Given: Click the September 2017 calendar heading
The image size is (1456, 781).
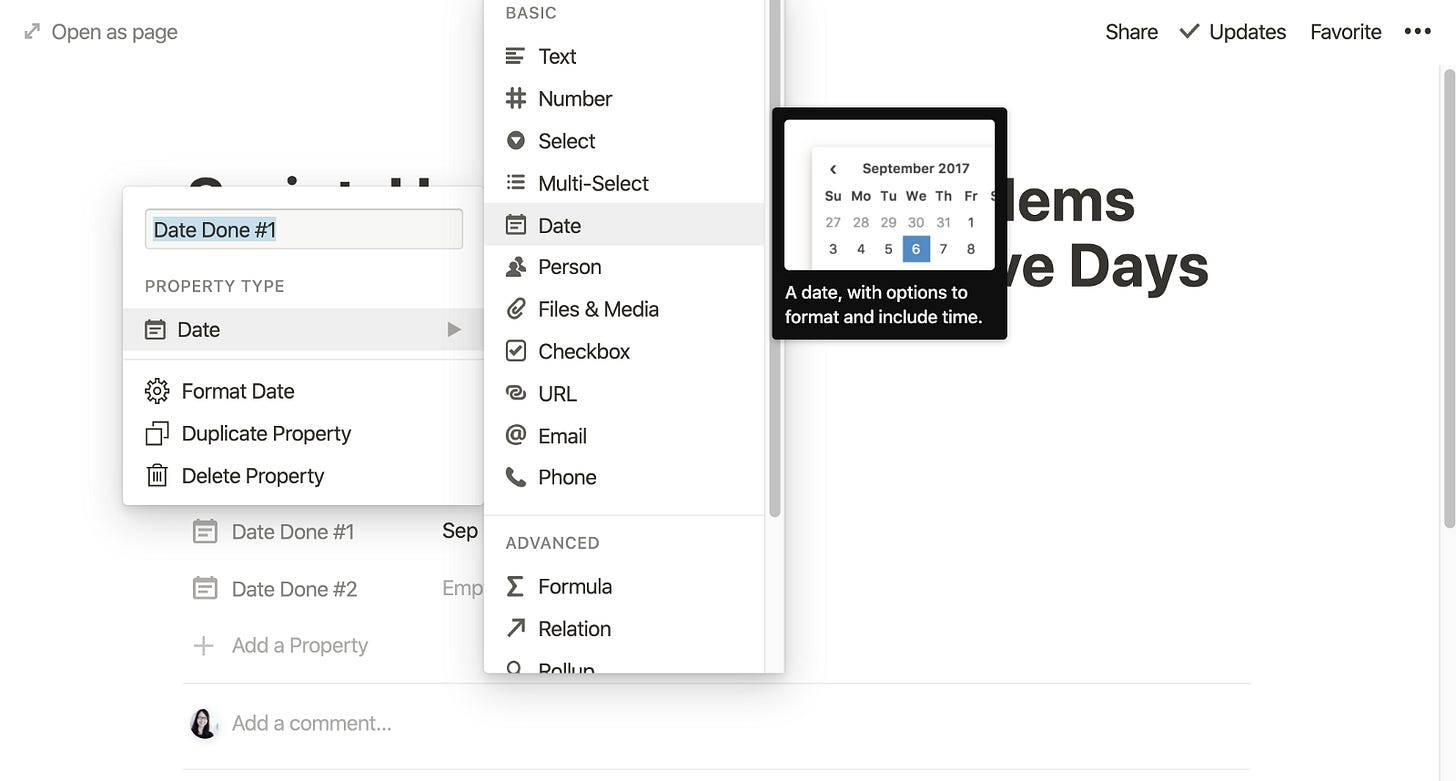Looking at the screenshot, I should click(x=916, y=169).
